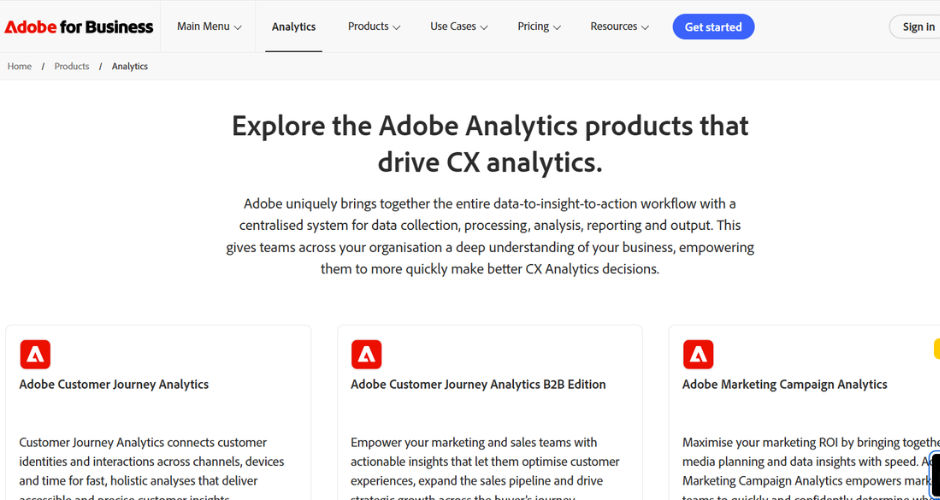This screenshot has height=500, width=940.
Task: Expand the Main Menu dropdown
Action: tap(209, 26)
